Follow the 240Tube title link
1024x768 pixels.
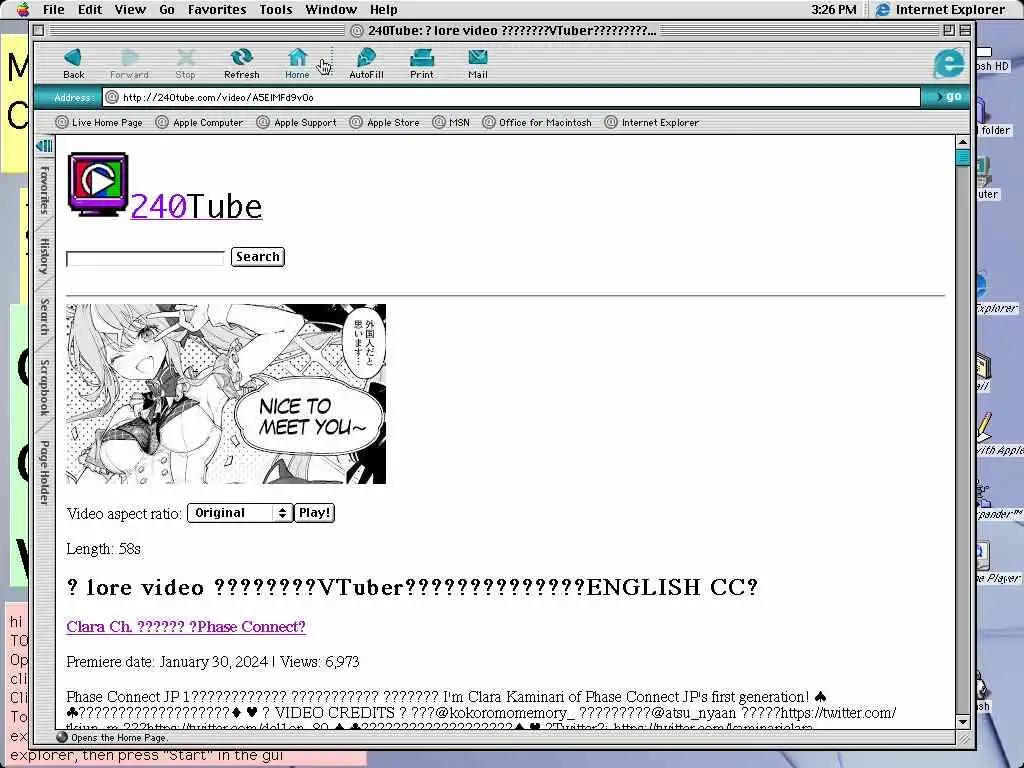tap(196, 206)
